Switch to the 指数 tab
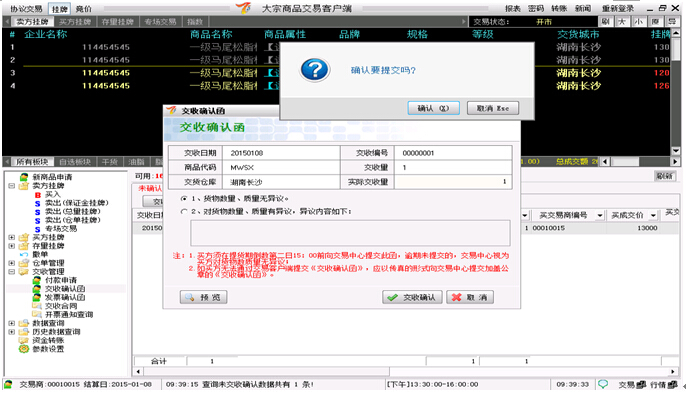 195,21
